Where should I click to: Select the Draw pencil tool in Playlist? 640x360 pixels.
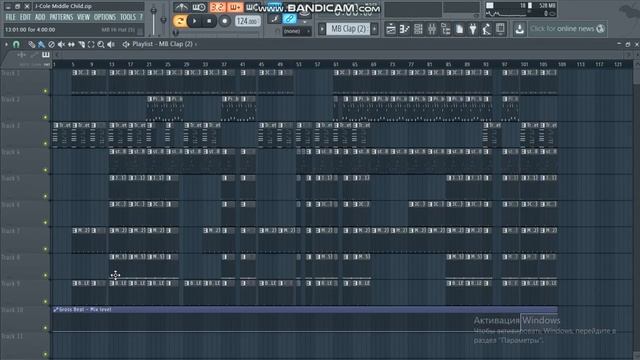[31, 44]
